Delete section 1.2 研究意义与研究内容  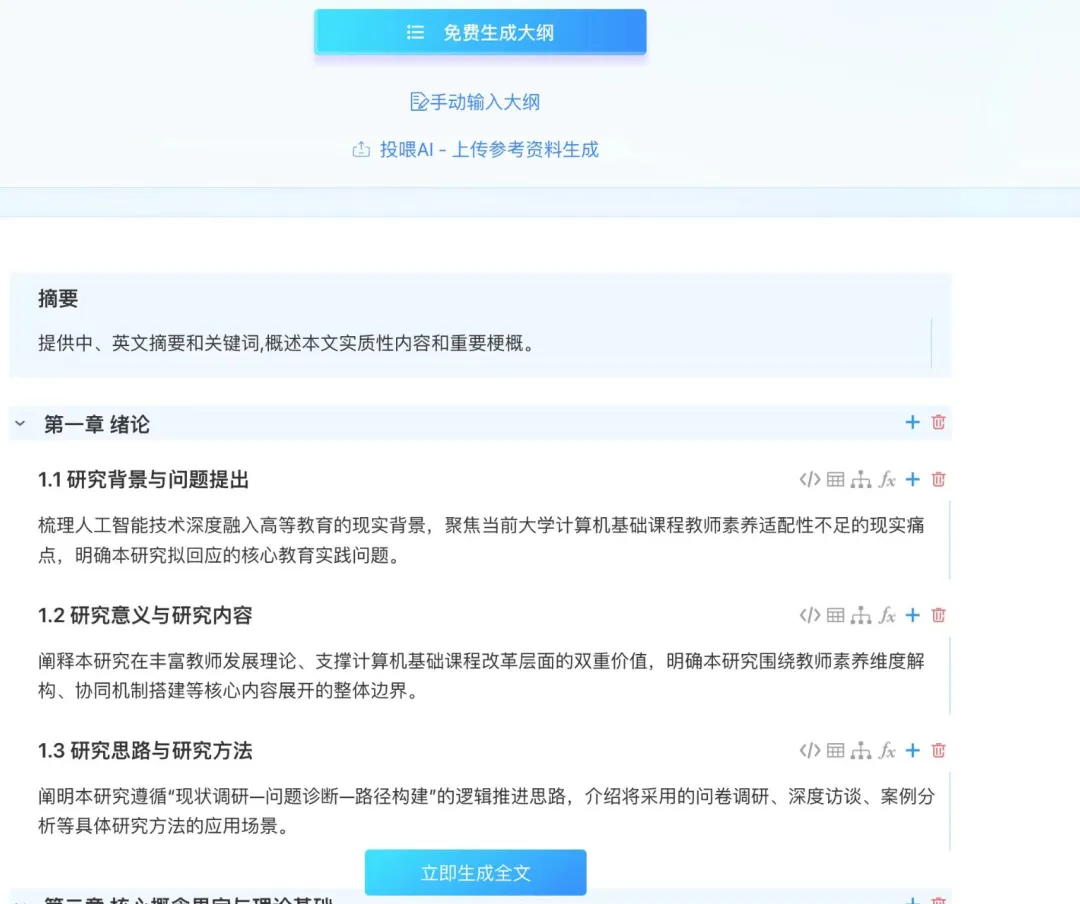[938, 615]
